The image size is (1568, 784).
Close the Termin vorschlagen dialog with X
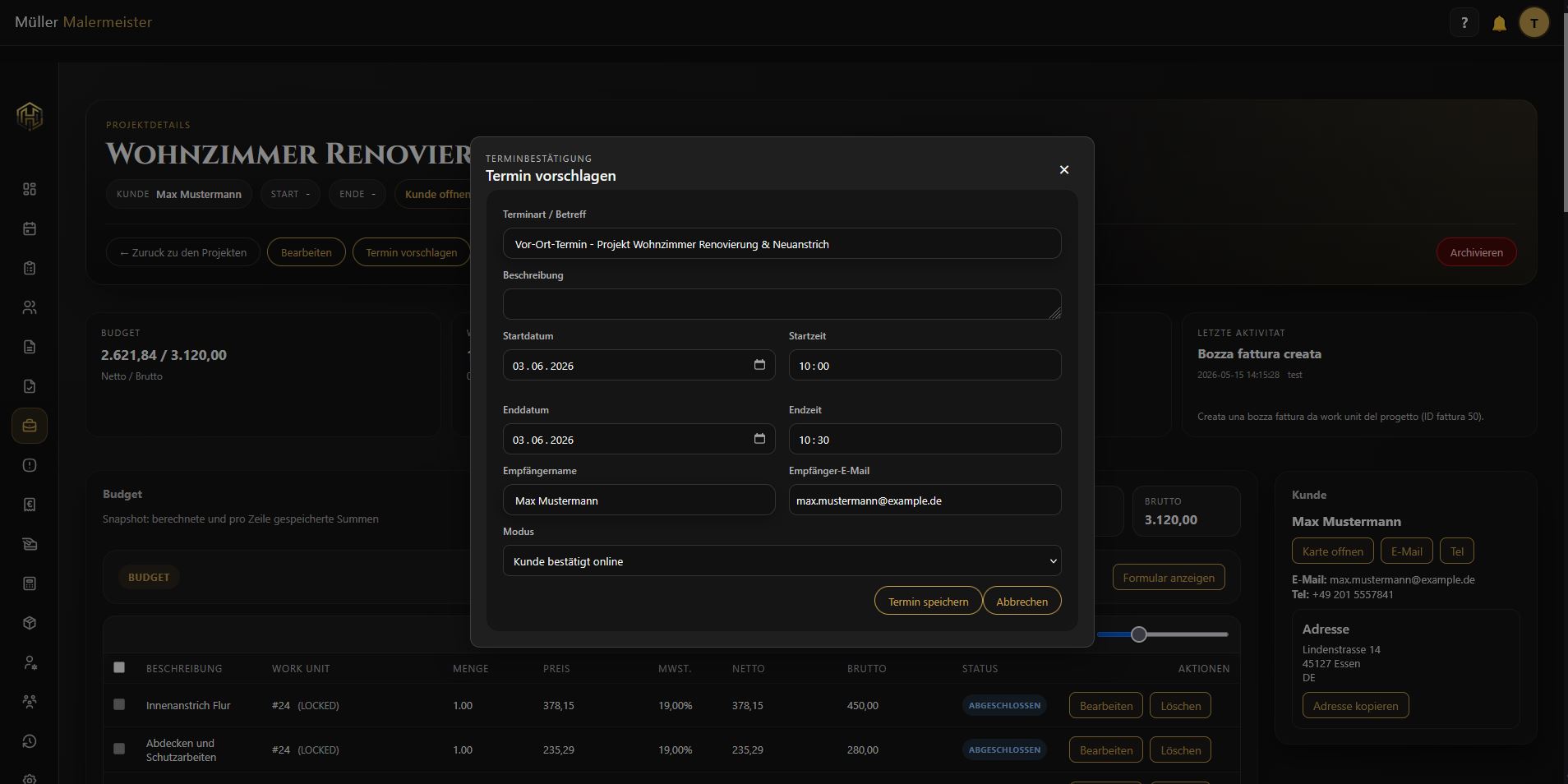tap(1064, 169)
